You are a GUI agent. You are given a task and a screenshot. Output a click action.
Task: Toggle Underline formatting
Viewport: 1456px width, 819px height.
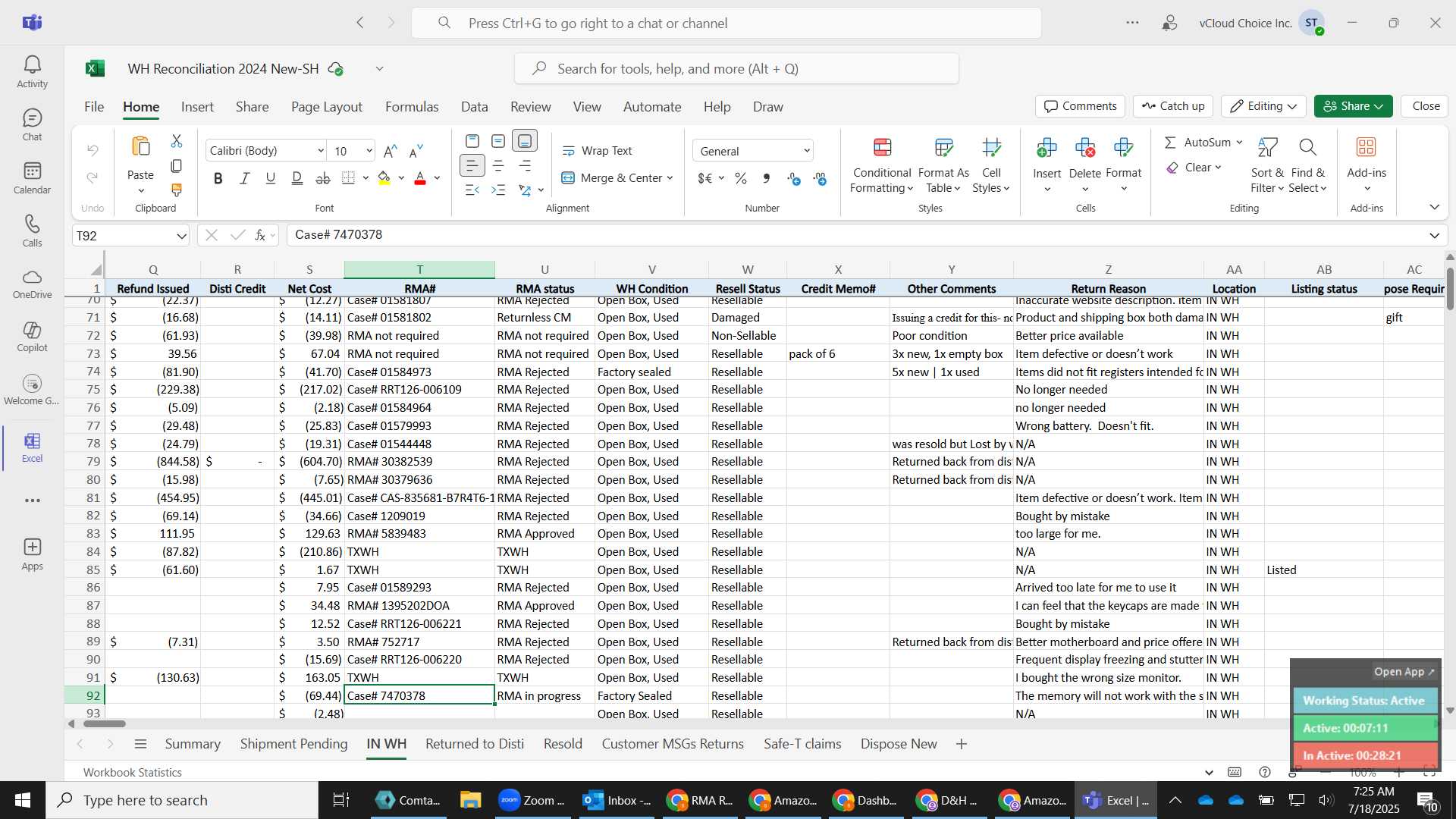[271, 178]
